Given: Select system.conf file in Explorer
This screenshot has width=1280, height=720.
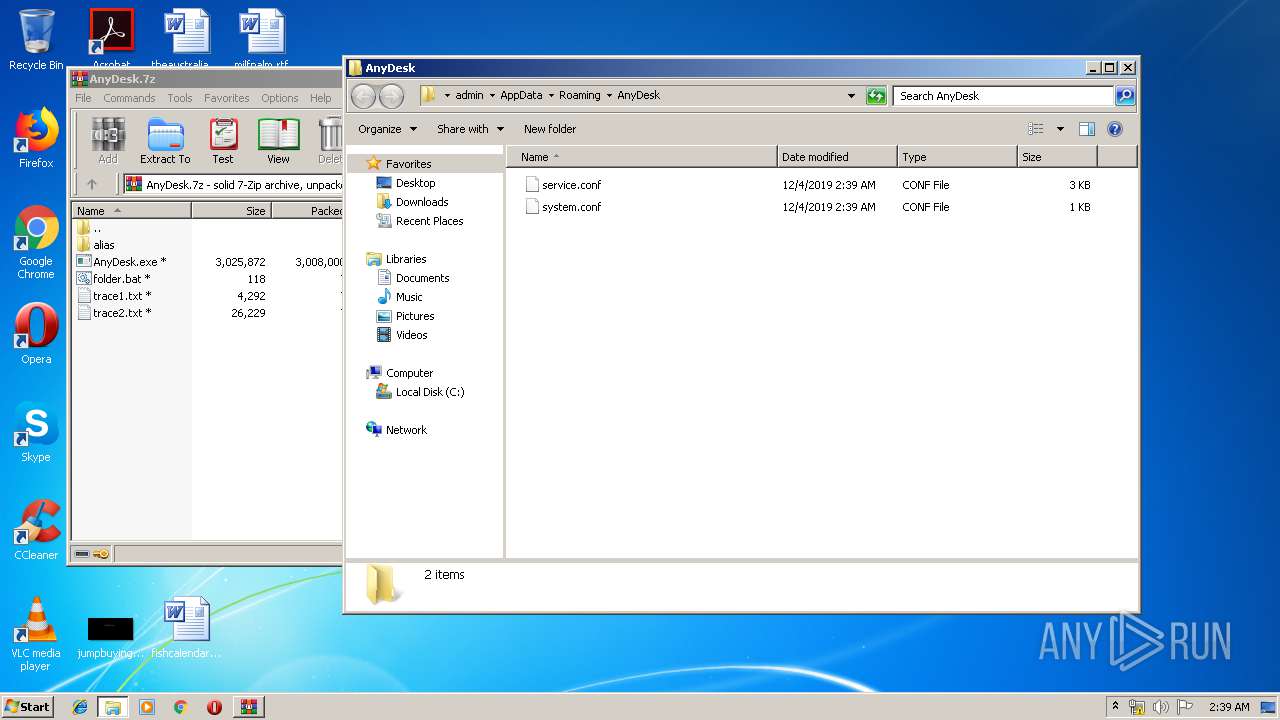Looking at the screenshot, I should 563,207.
